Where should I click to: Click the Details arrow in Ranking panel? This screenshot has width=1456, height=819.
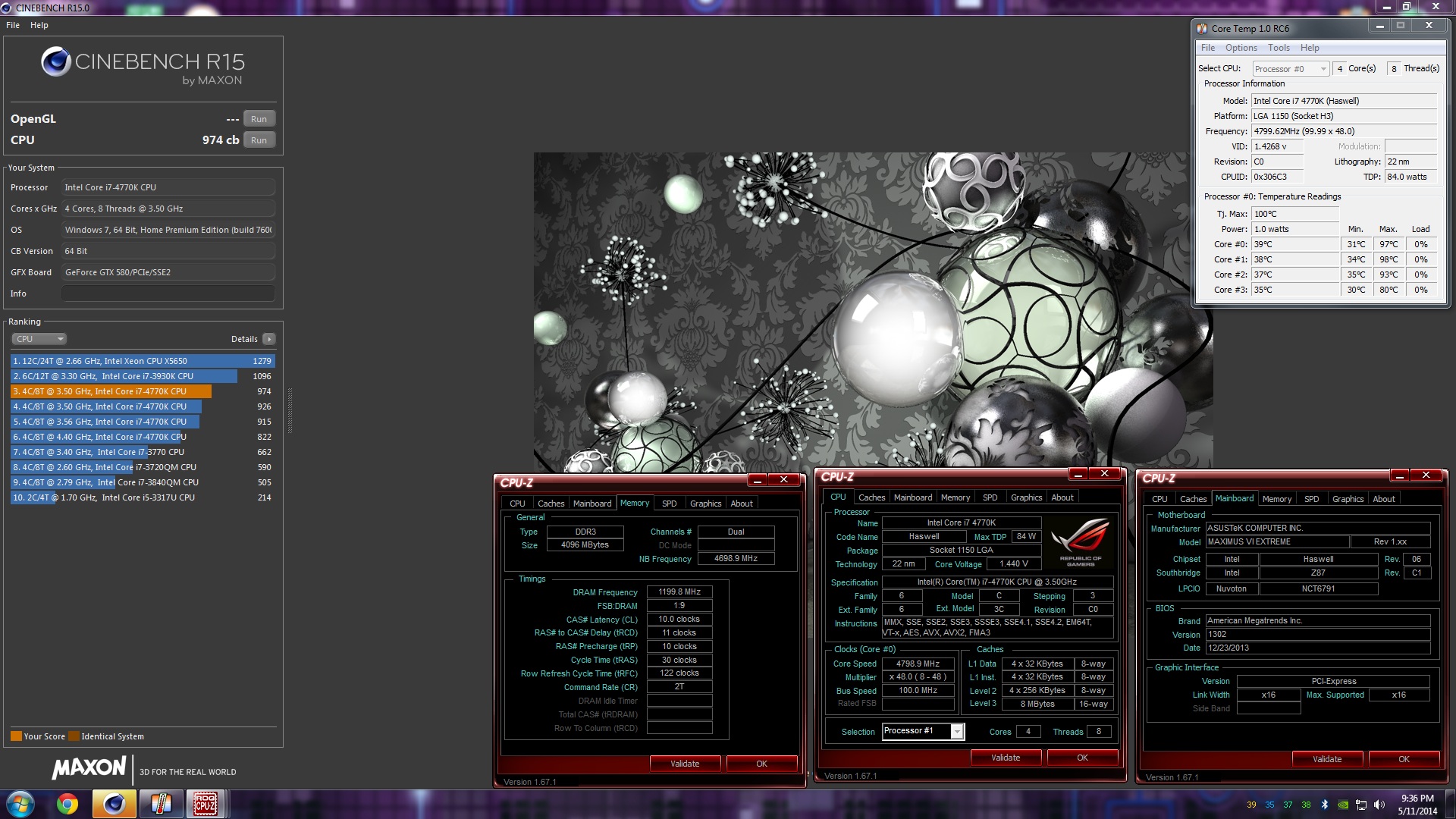tap(269, 339)
